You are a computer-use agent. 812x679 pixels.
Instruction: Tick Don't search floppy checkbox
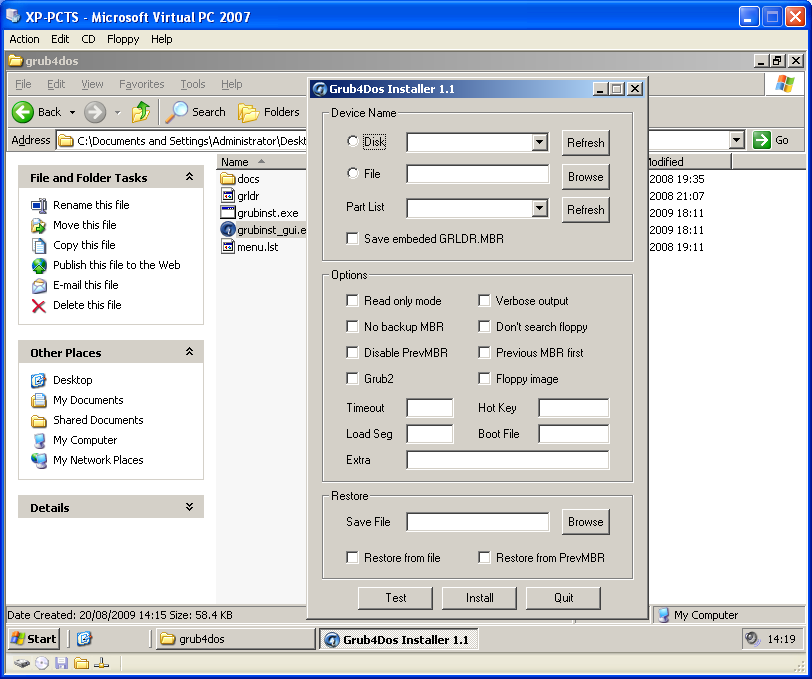click(484, 326)
